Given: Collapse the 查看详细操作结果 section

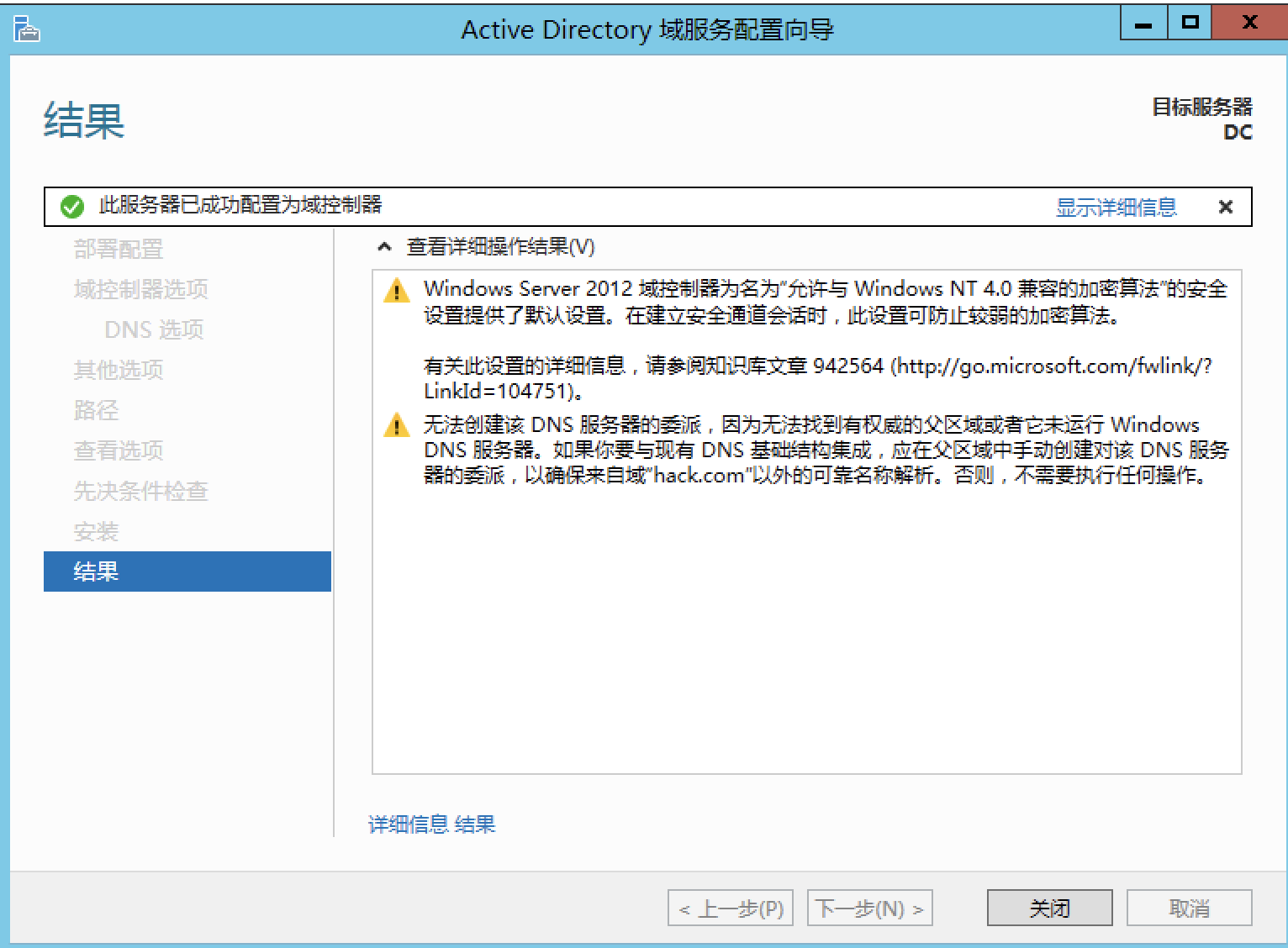Looking at the screenshot, I should 385,247.
